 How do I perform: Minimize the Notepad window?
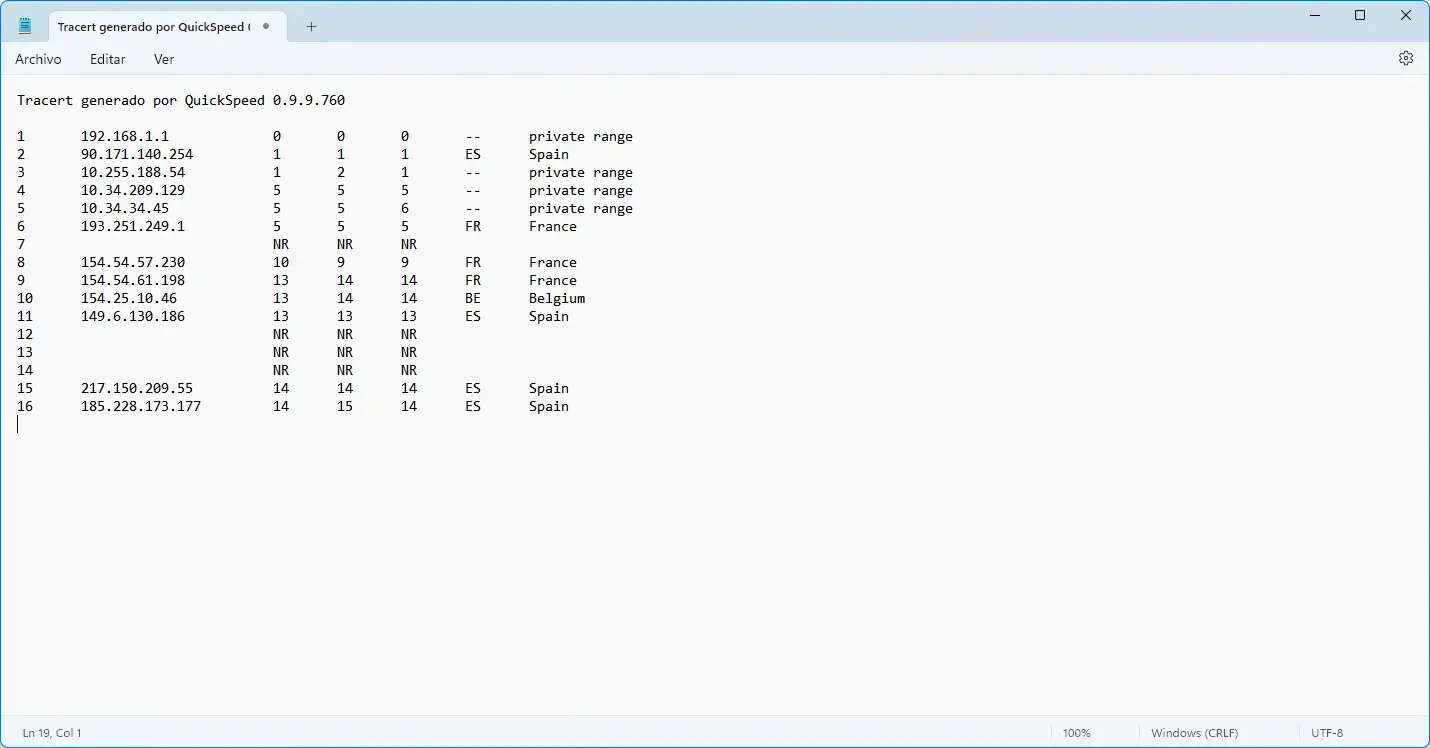[x=1314, y=15]
